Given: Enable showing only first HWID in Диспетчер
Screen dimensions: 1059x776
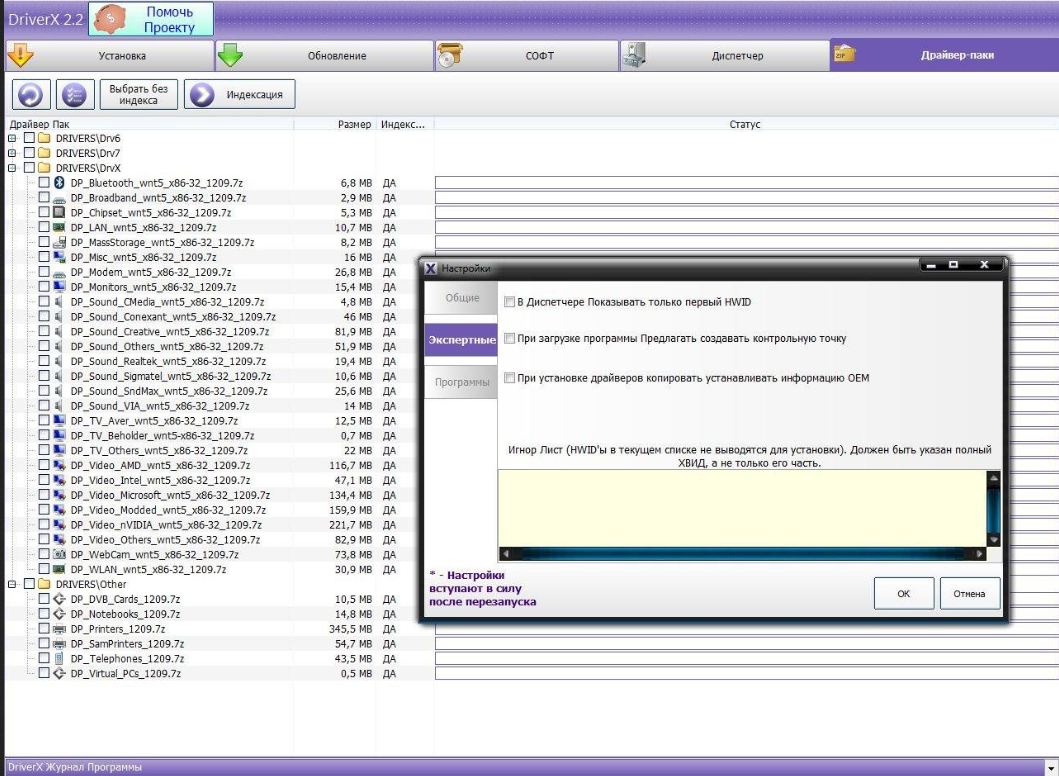Looking at the screenshot, I should coord(510,302).
